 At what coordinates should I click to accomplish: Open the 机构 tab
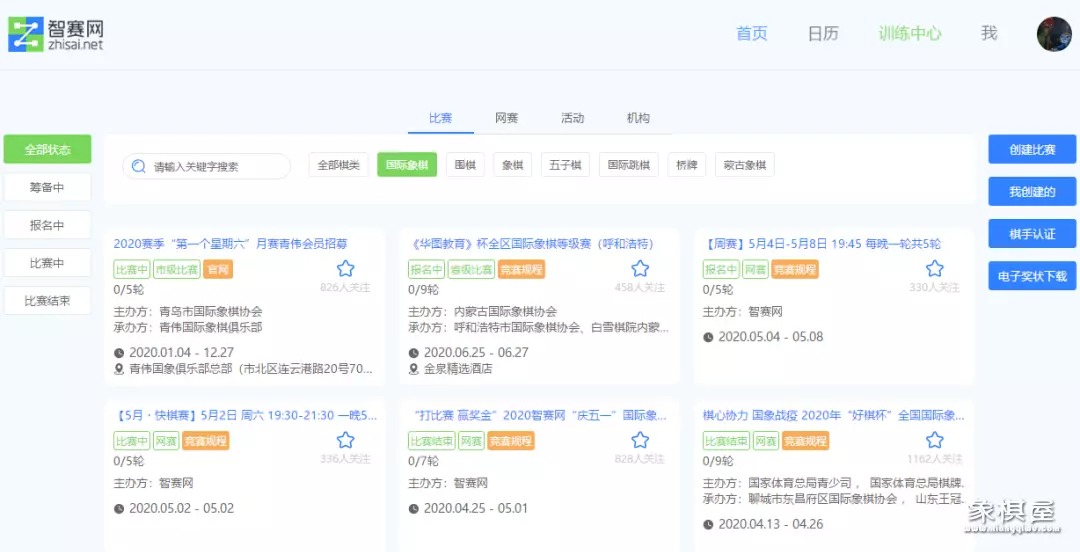[x=638, y=118]
